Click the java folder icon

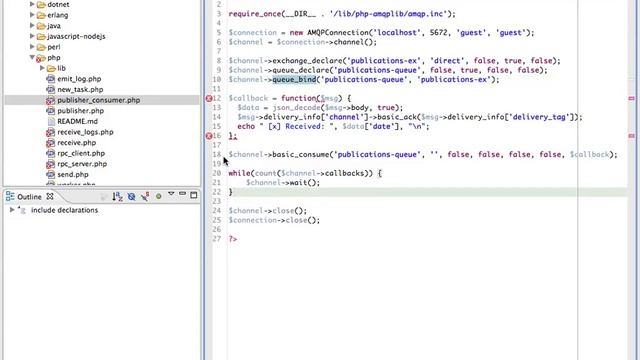tap(41, 26)
